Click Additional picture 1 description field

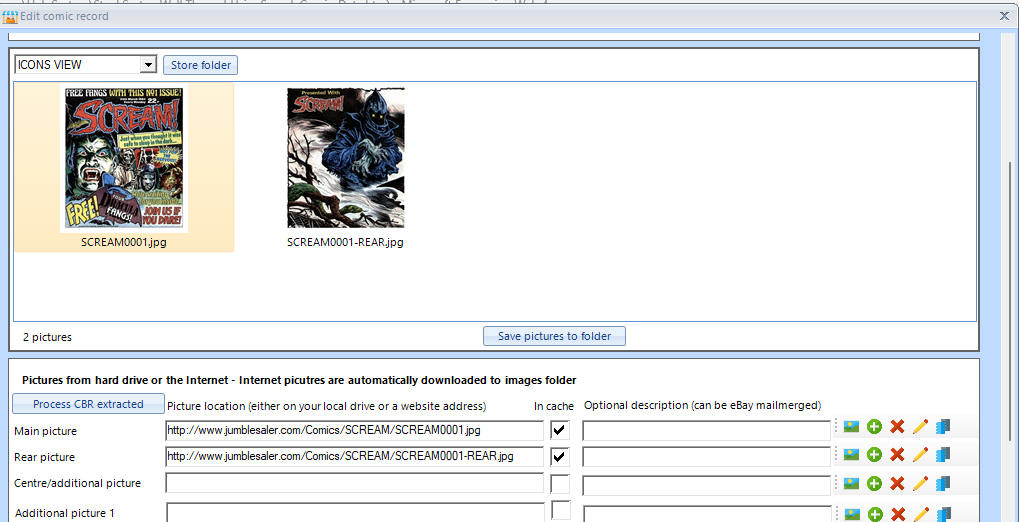(708, 514)
